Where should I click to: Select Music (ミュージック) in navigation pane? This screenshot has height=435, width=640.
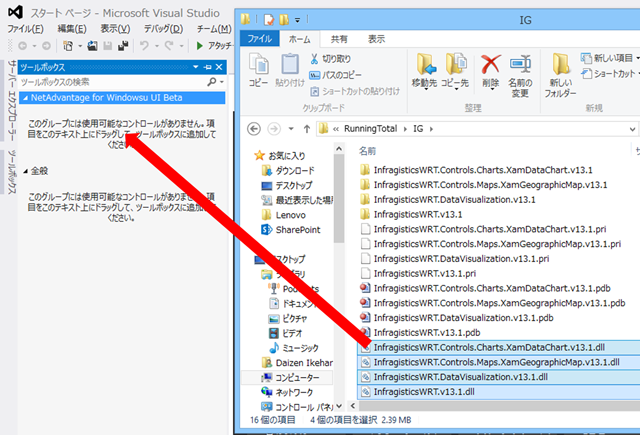[293, 348]
